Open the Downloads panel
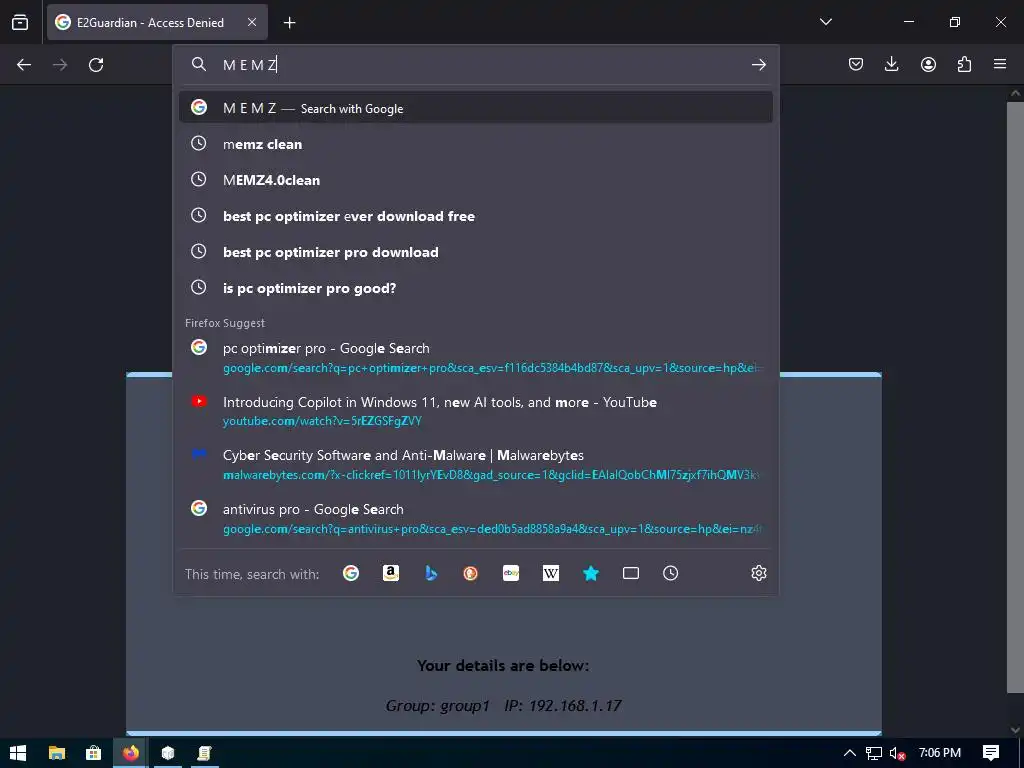 pos(891,64)
